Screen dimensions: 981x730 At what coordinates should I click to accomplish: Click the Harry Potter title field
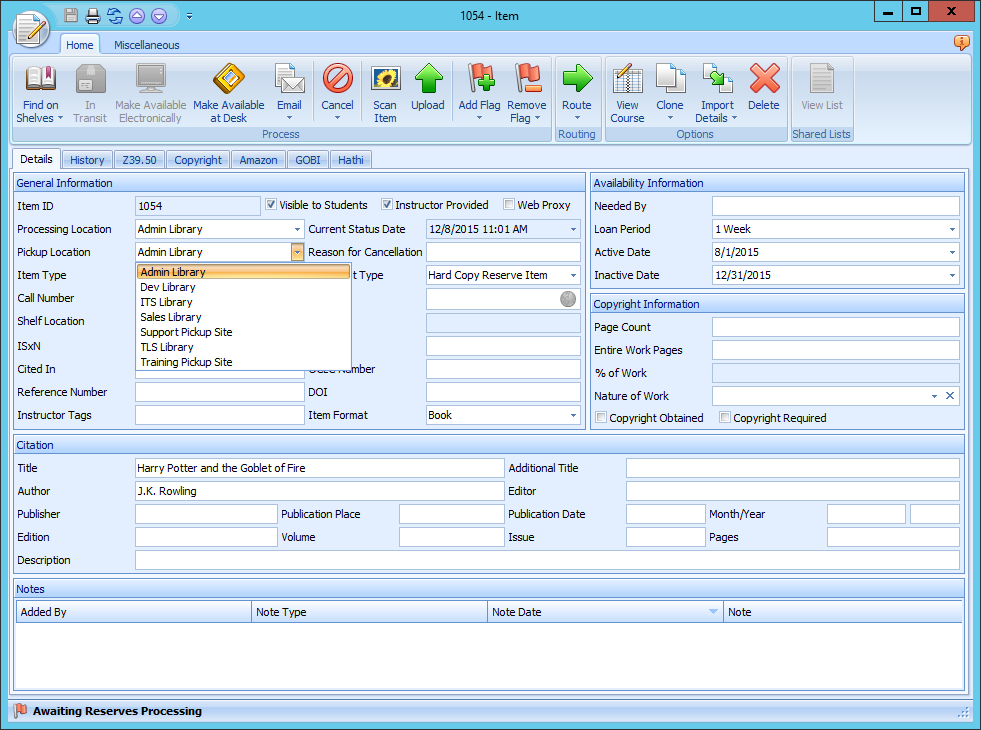pyautogui.click(x=320, y=467)
